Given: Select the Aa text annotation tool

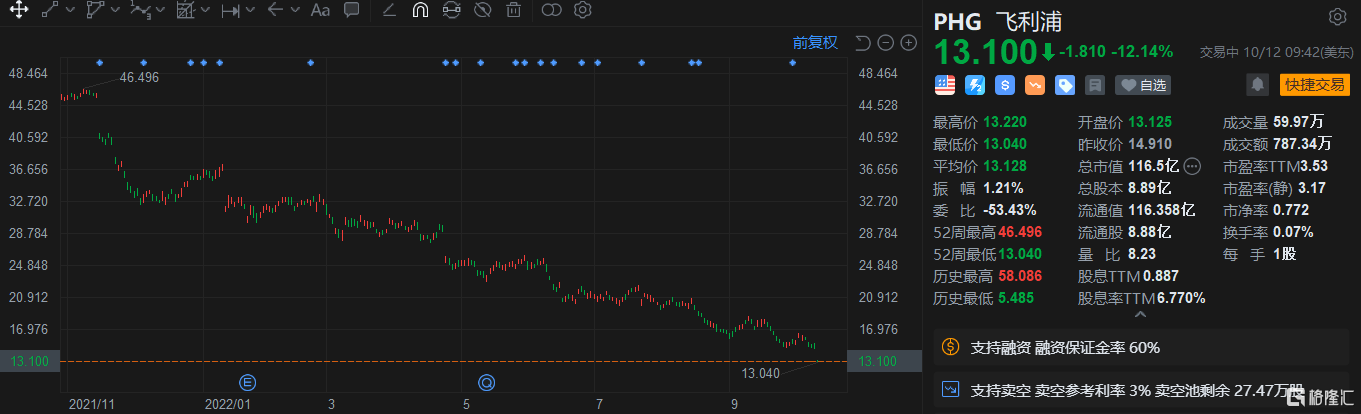Looking at the screenshot, I should tap(320, 10).
